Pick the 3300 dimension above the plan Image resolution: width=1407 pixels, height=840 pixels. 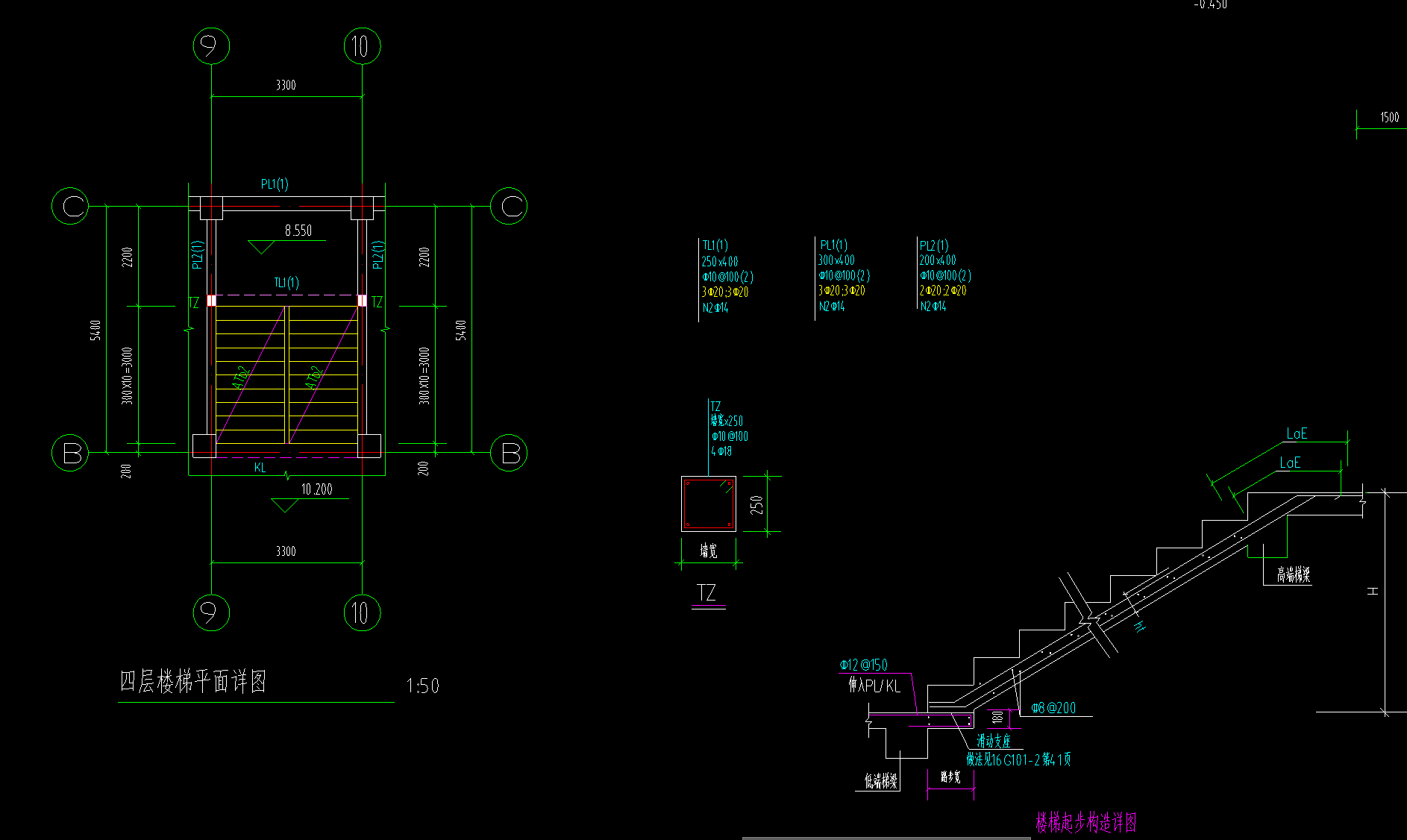click(x=286, y=85)
